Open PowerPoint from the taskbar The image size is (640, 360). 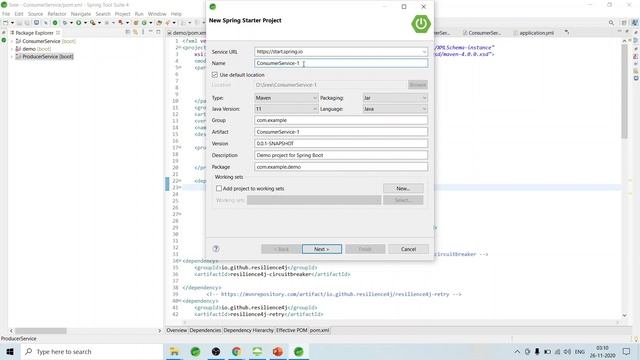278,351
